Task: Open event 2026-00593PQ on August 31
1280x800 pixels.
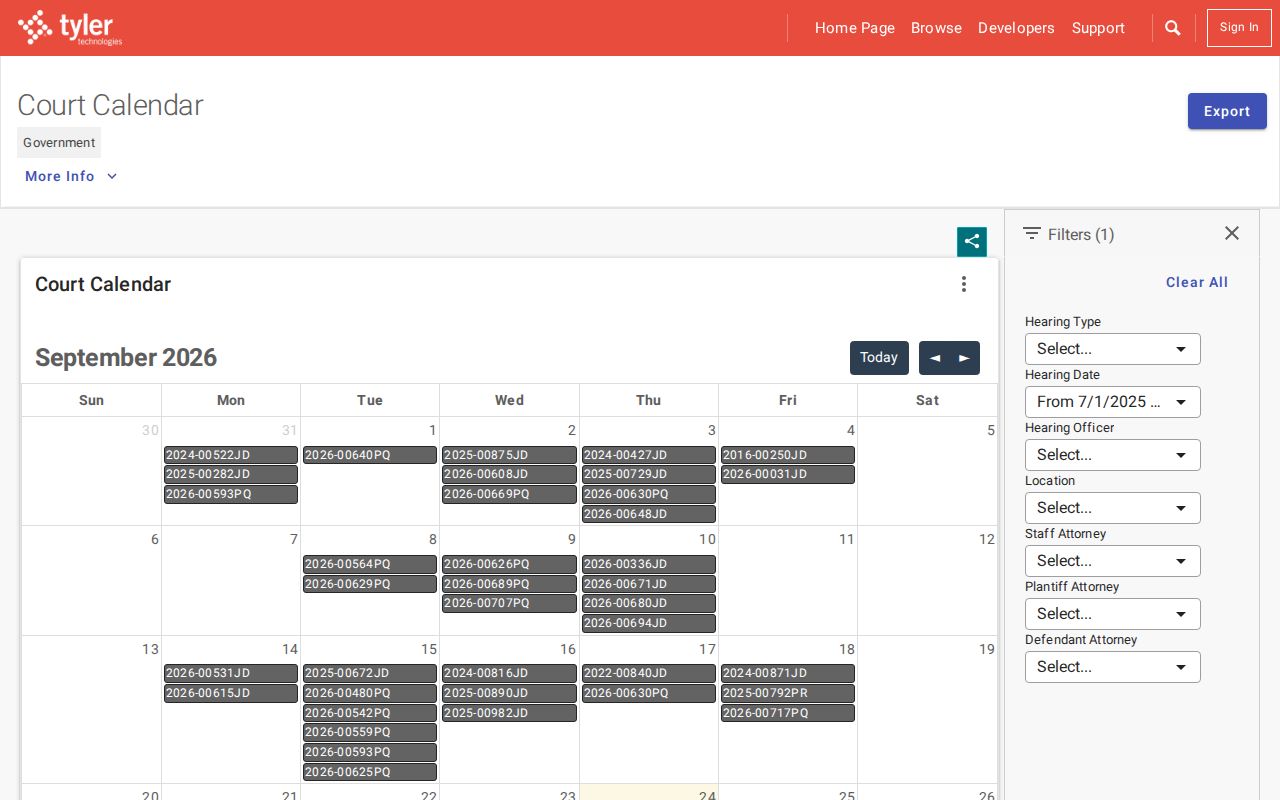Action: [231, 494]
